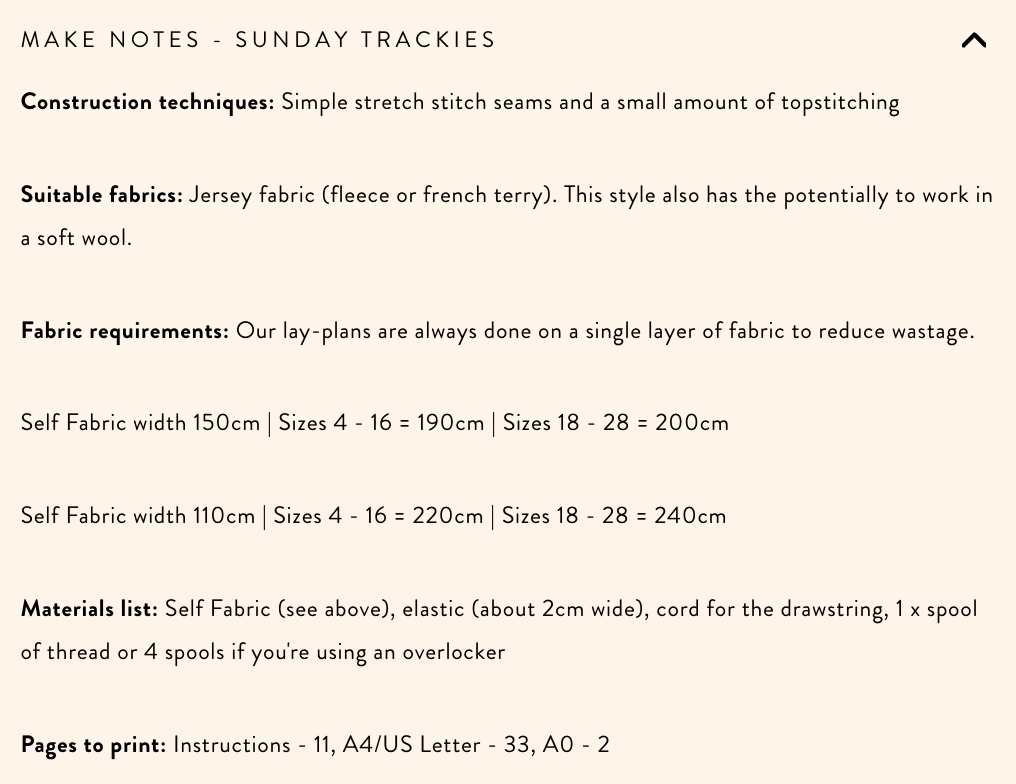Select the text about topstitching
The image size is (1016, 784).
(590, 101)
